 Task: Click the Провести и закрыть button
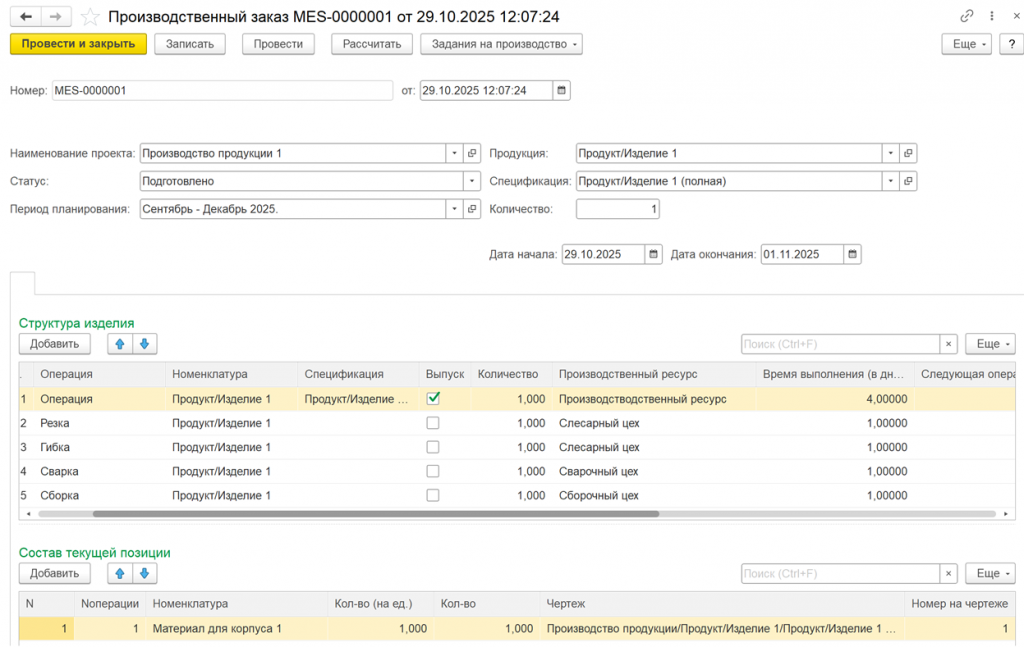pos(78,44)
